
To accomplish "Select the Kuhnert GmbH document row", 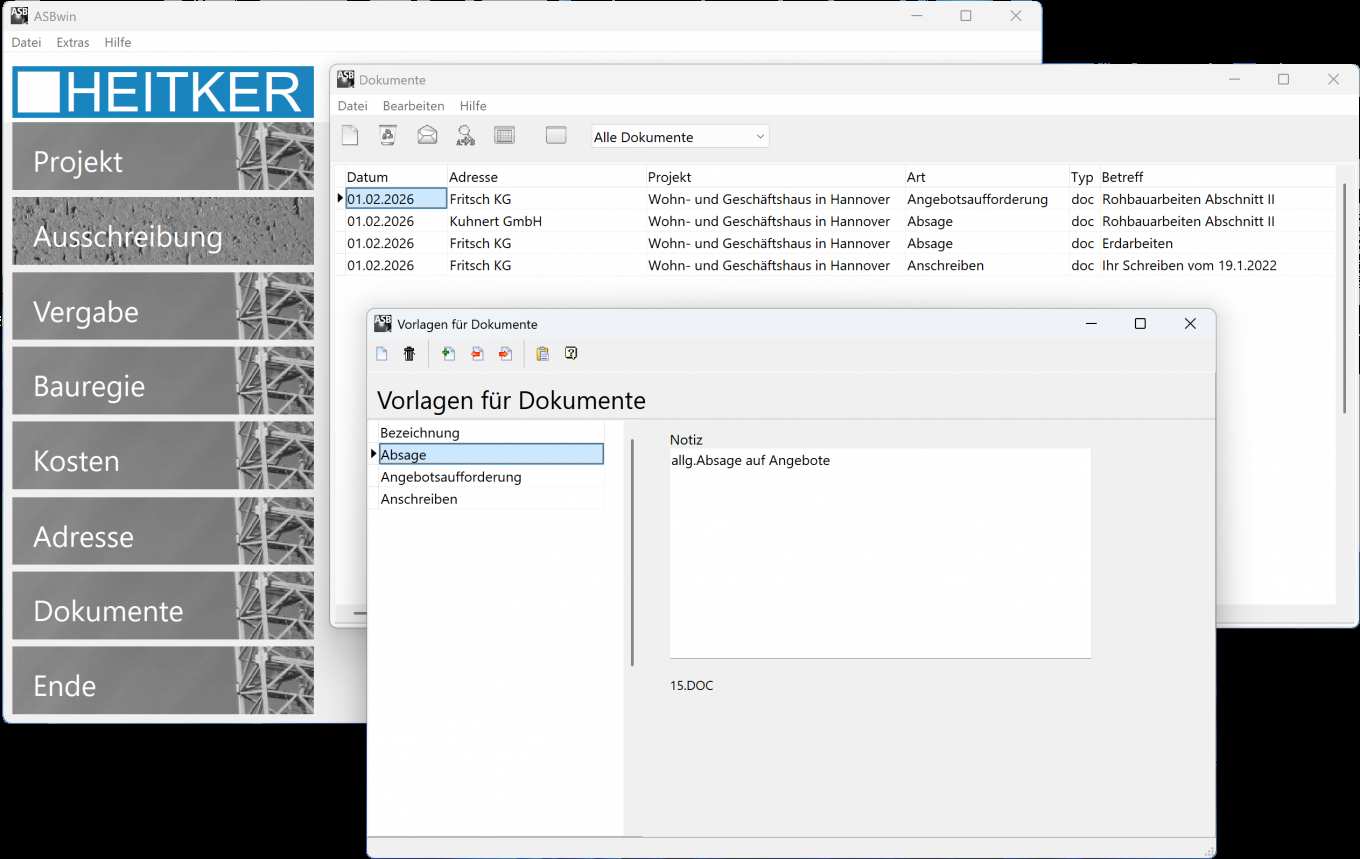I will pos(495,221).
